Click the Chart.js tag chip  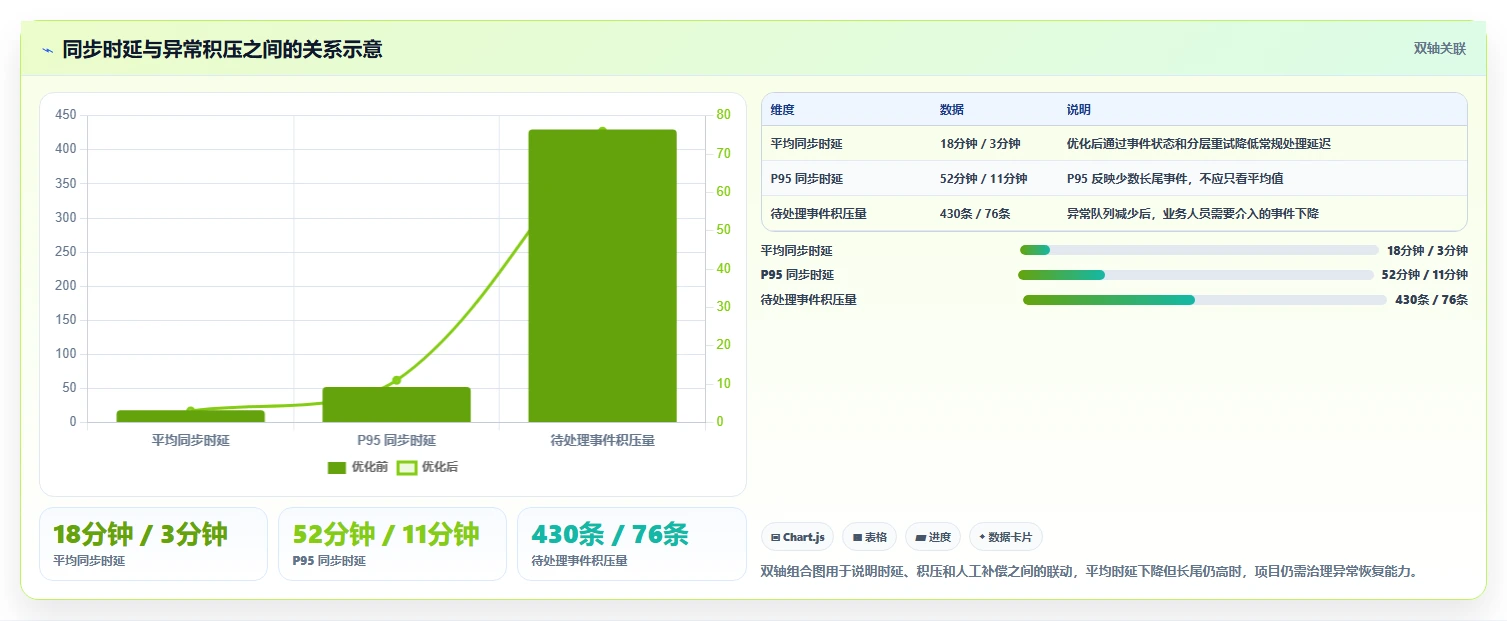(797, 537)
